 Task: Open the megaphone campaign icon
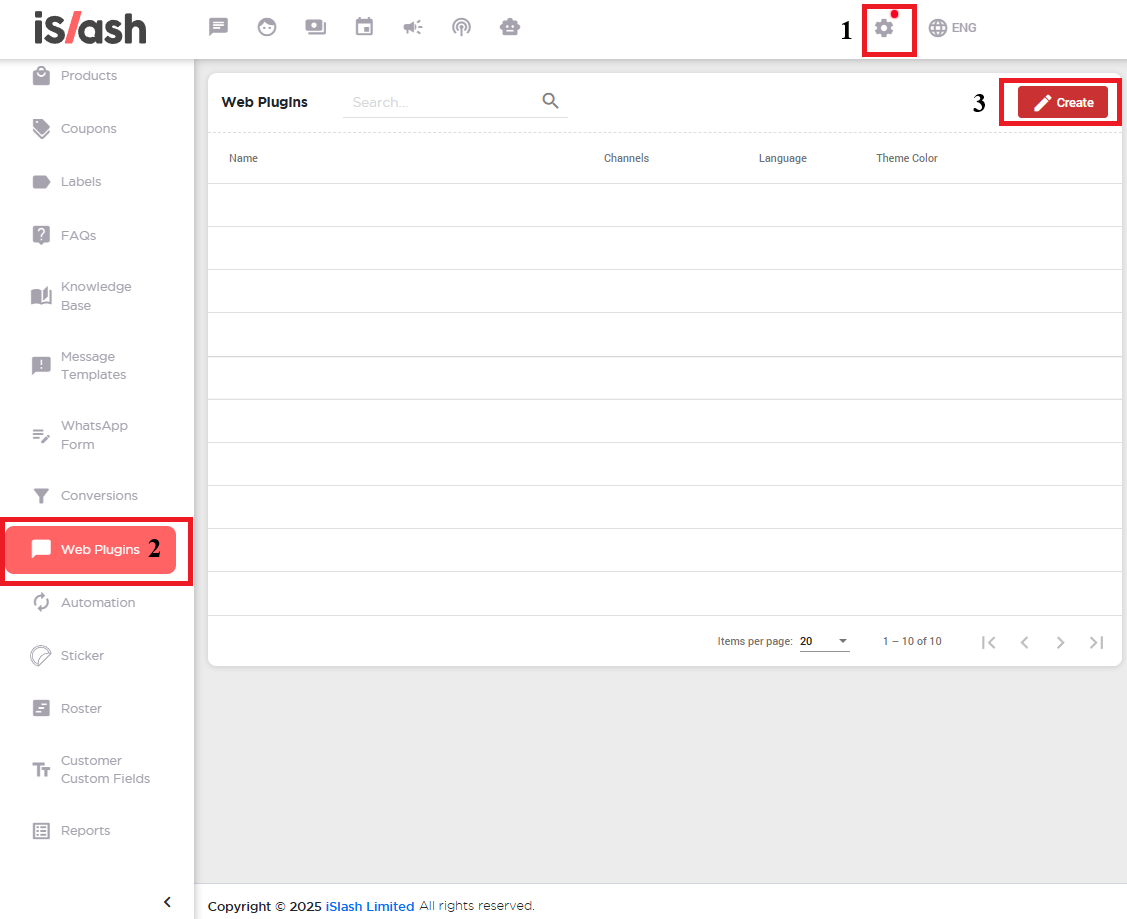point(413,27)
